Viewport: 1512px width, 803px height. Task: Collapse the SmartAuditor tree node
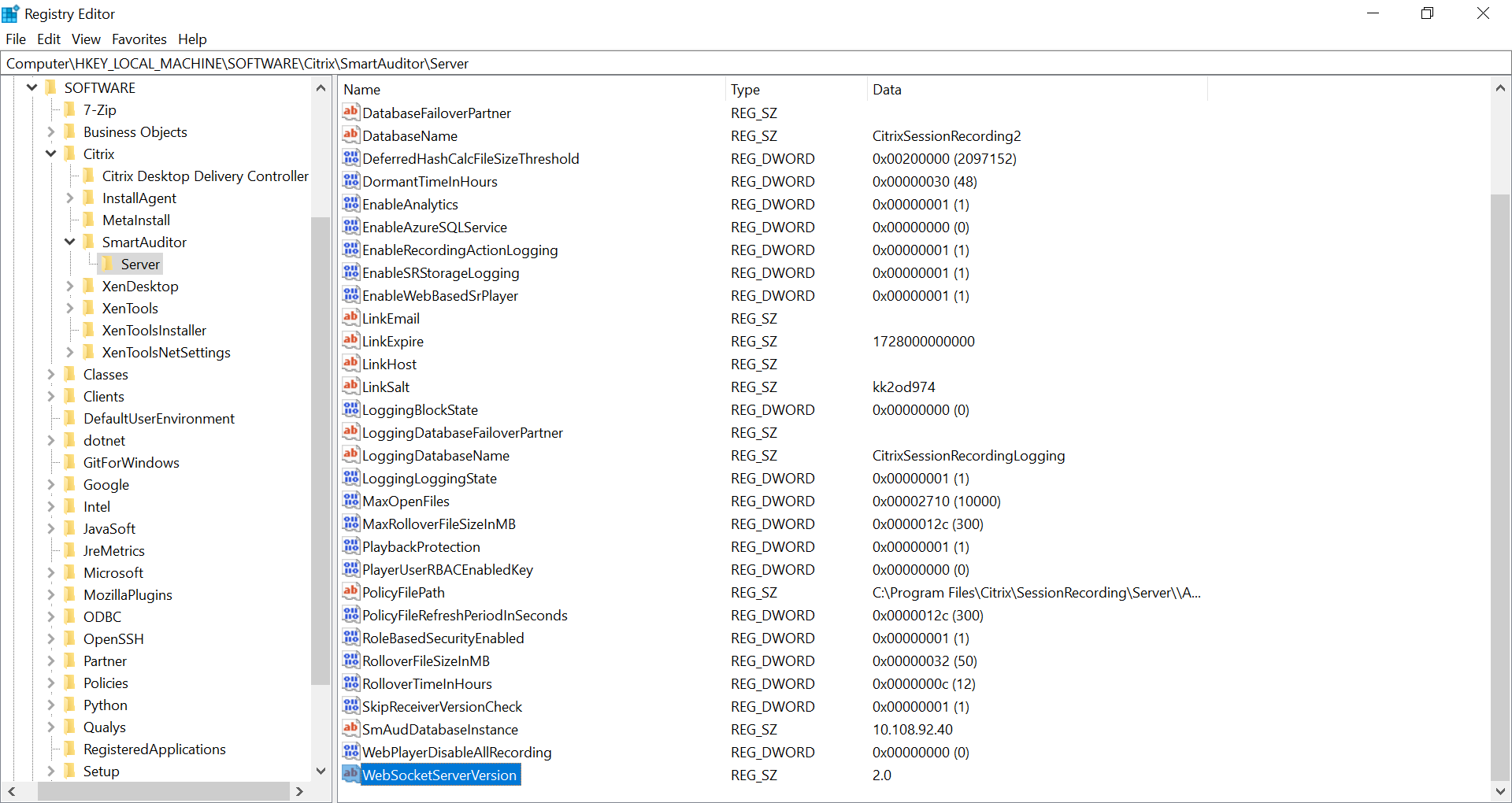69,242
